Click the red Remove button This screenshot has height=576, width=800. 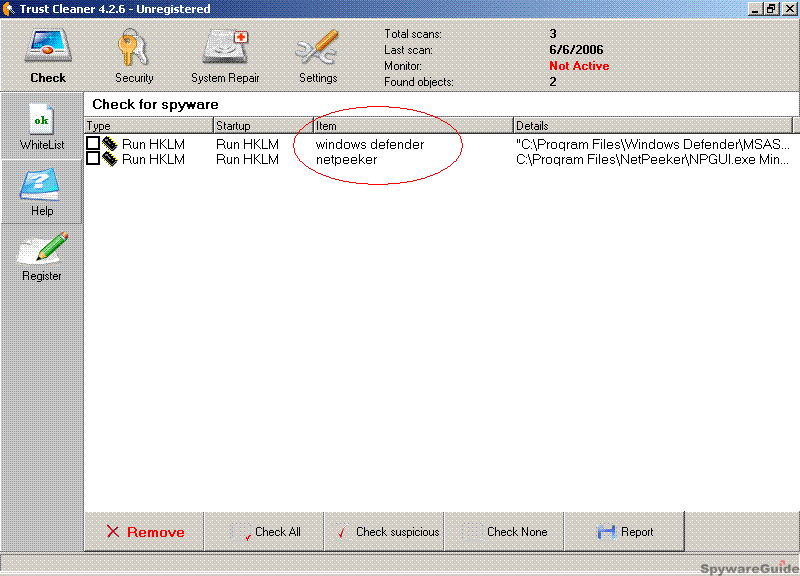[144, 532]
